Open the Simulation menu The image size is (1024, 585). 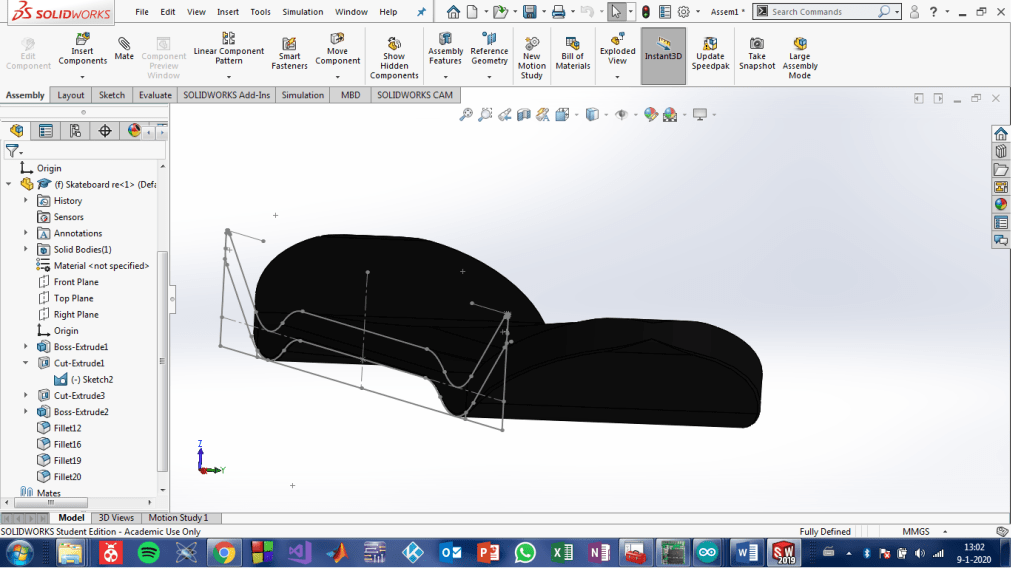pyautogui.click(x=302, y=12)
